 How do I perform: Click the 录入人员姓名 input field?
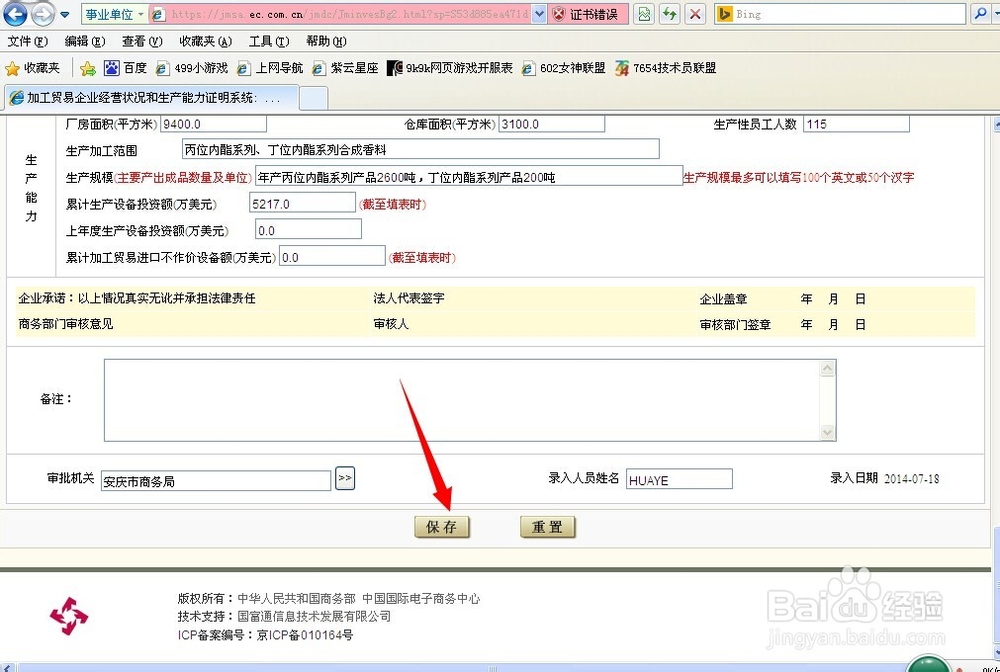coord(679,479)
